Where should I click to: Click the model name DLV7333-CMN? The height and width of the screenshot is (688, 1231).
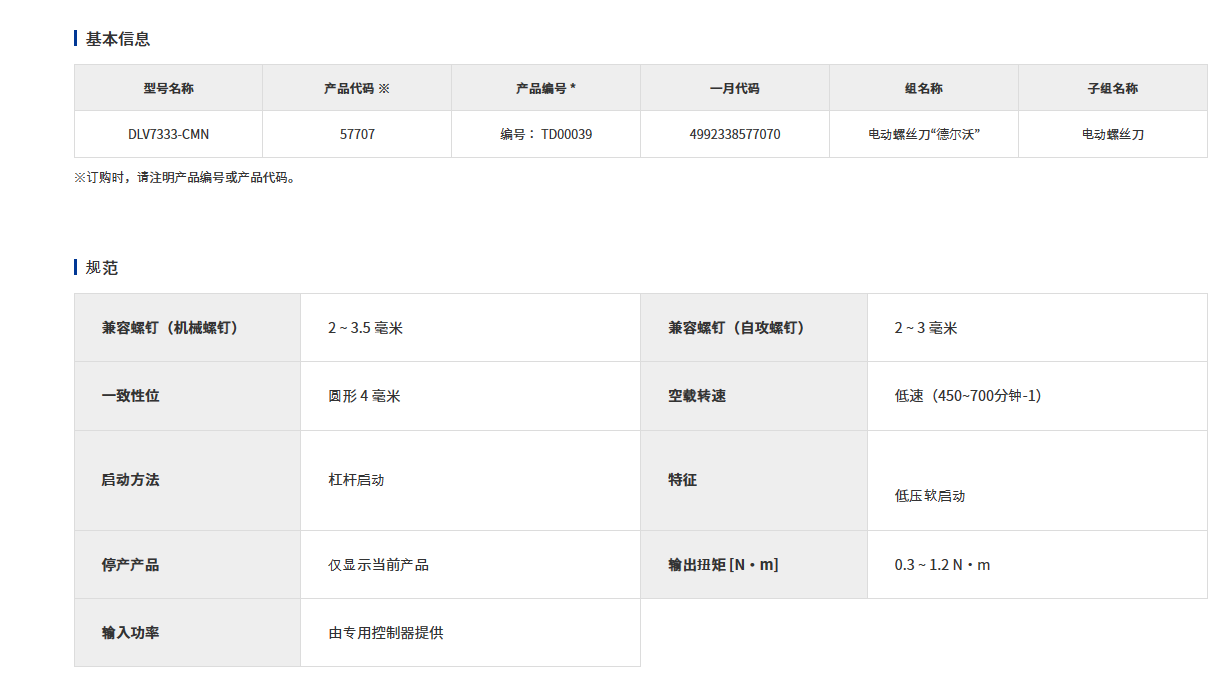pyautogui.click(x=169, y=134)
